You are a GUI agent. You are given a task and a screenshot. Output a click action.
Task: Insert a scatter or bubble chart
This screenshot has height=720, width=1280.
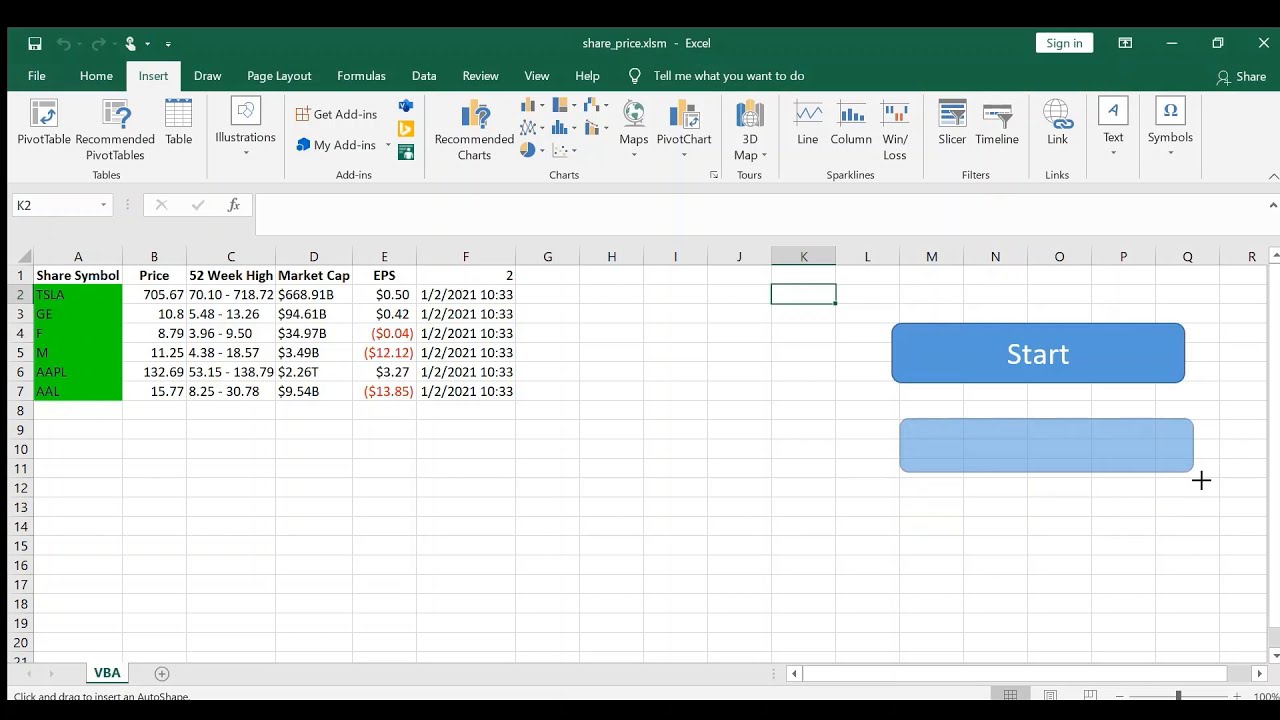click(x=564, y=151)
